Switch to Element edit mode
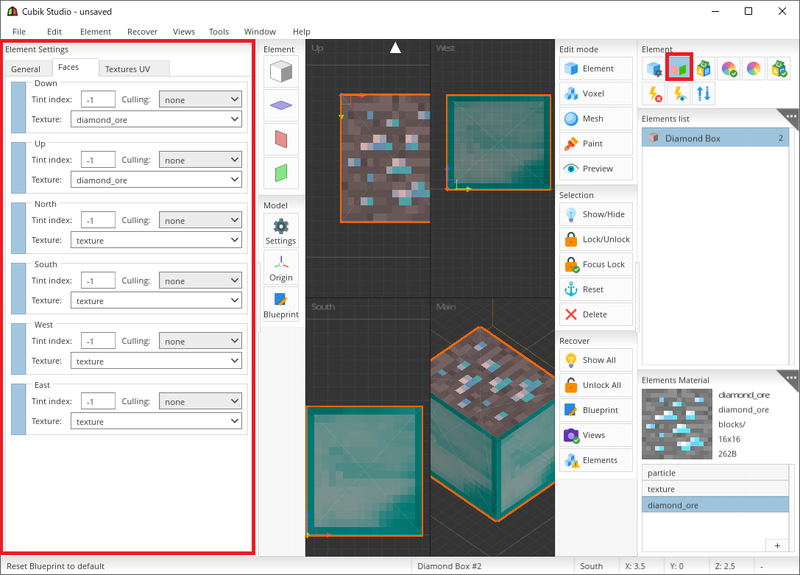This screenshot has height=575, width=800. (x=596, y=68)
